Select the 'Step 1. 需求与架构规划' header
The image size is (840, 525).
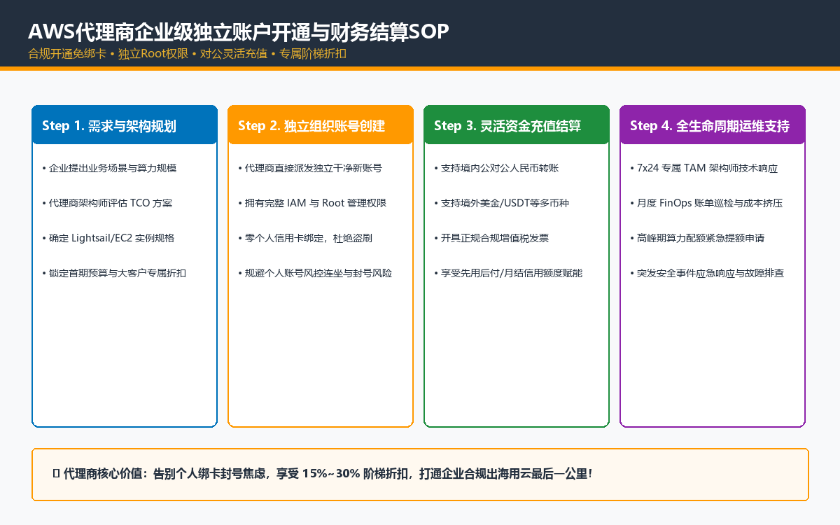pos(125,126)
